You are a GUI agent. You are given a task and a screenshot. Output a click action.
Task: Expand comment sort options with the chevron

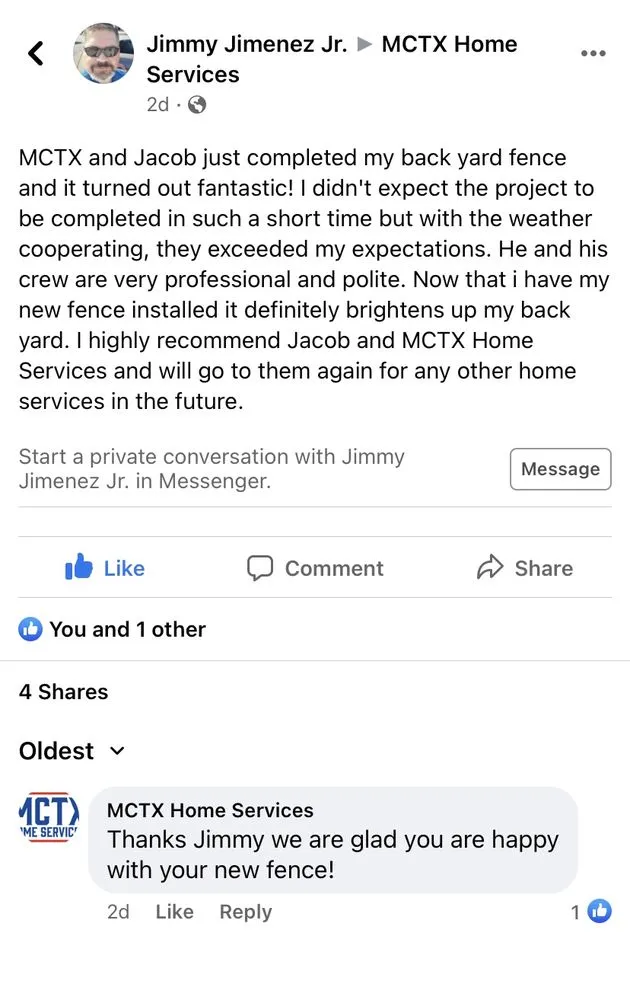click(117, 751)
